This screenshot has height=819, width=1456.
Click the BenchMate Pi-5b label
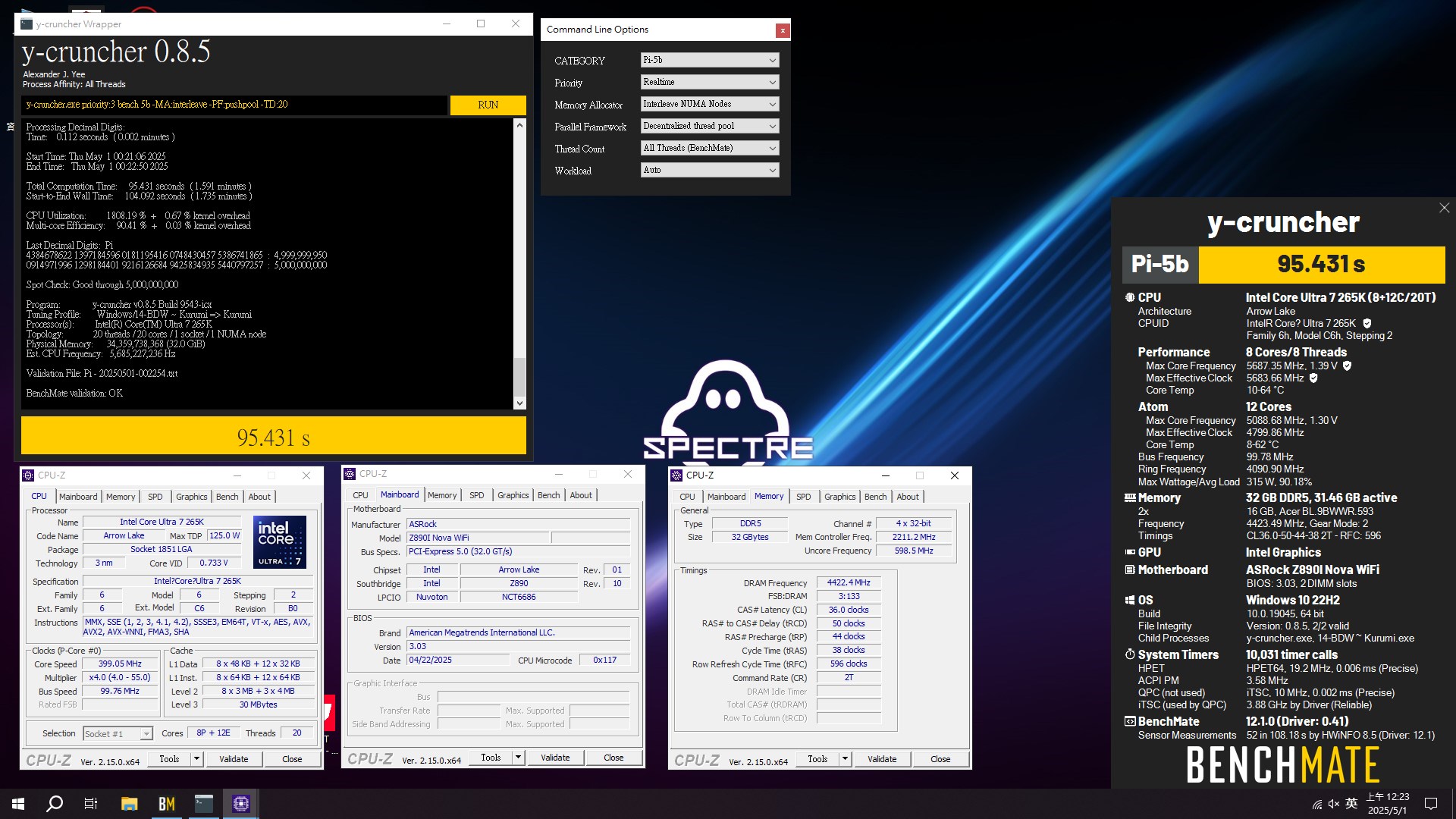[x=1160, y=264]
